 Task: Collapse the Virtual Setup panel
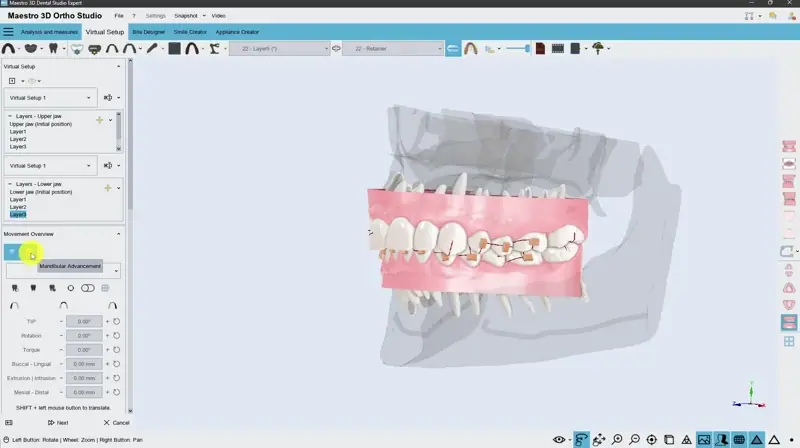tap(118, 67)
